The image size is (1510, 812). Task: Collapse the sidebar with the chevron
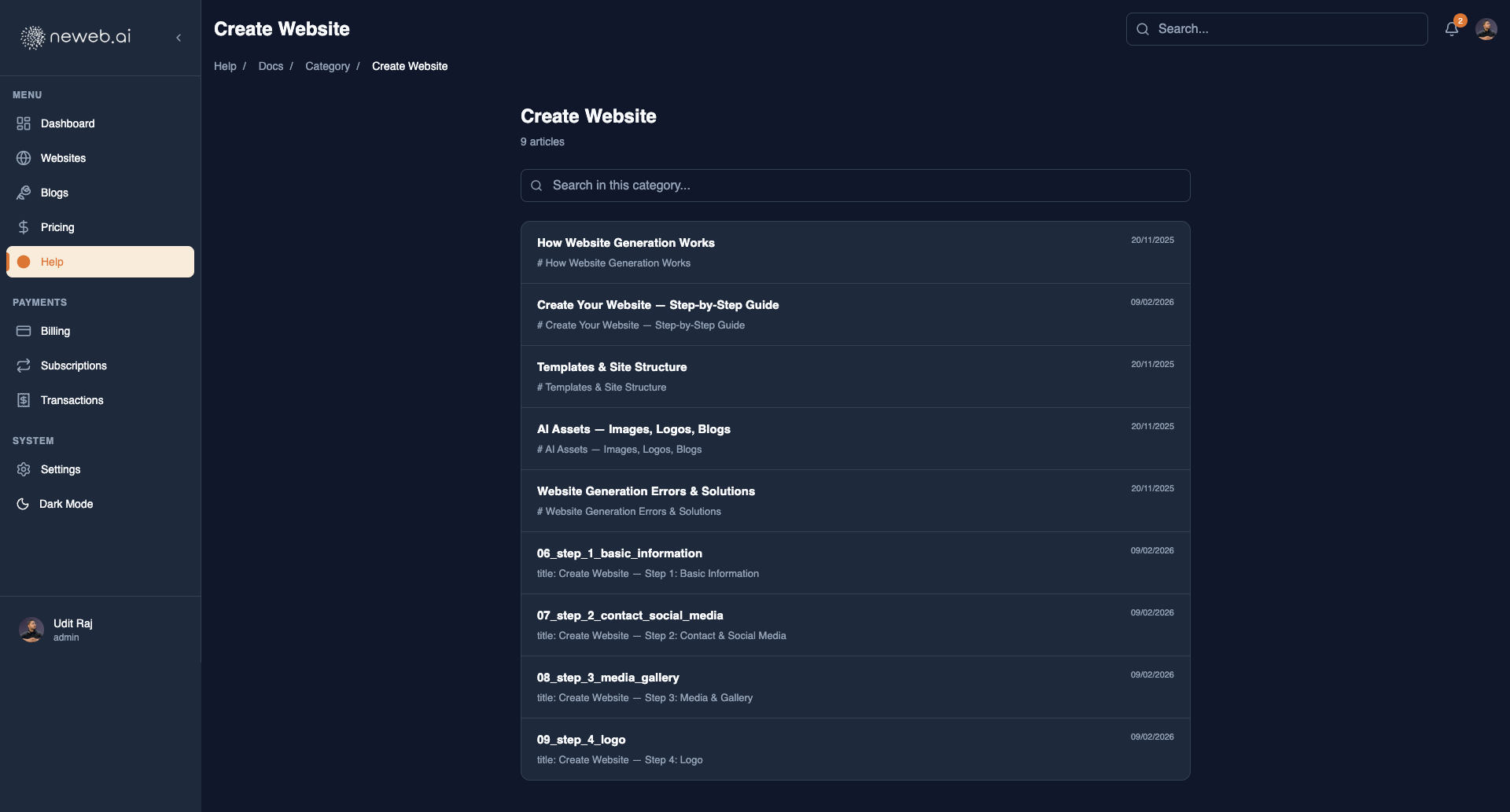click(x=179, y=38)
